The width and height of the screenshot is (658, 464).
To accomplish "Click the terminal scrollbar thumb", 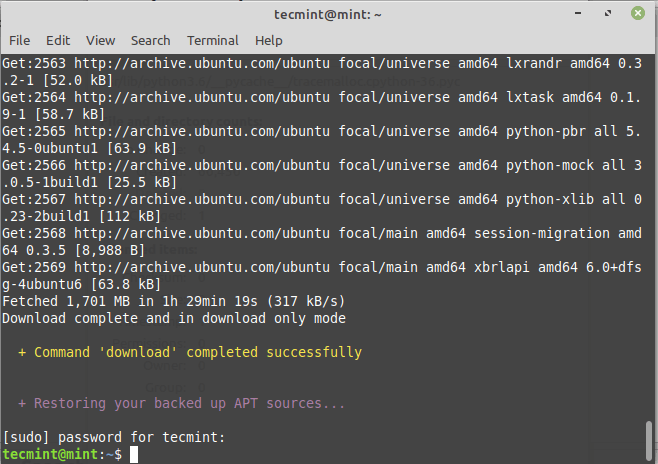I will tap(650, 440).
